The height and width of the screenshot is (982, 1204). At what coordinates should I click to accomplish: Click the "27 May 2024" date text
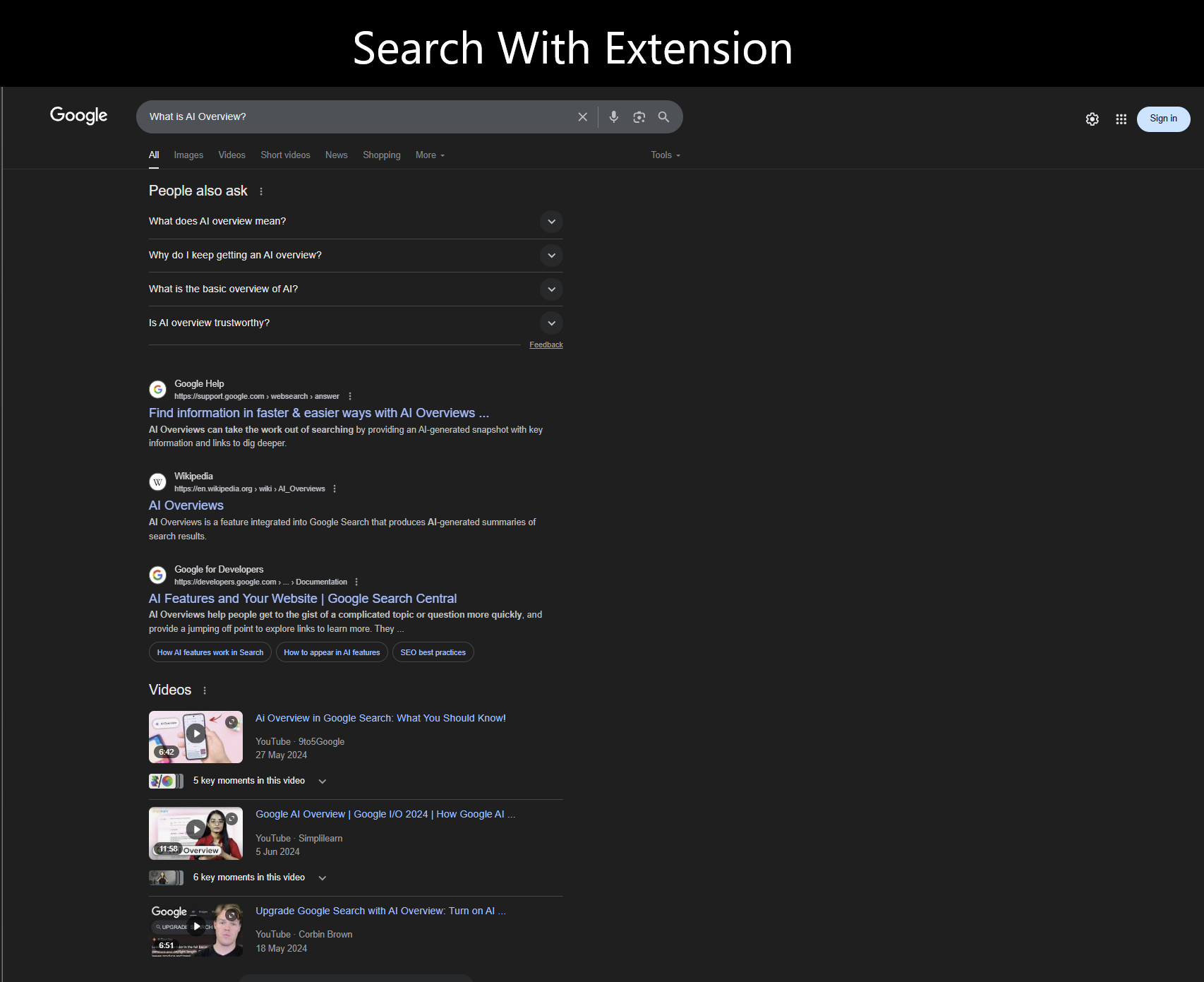coord(281,755)
